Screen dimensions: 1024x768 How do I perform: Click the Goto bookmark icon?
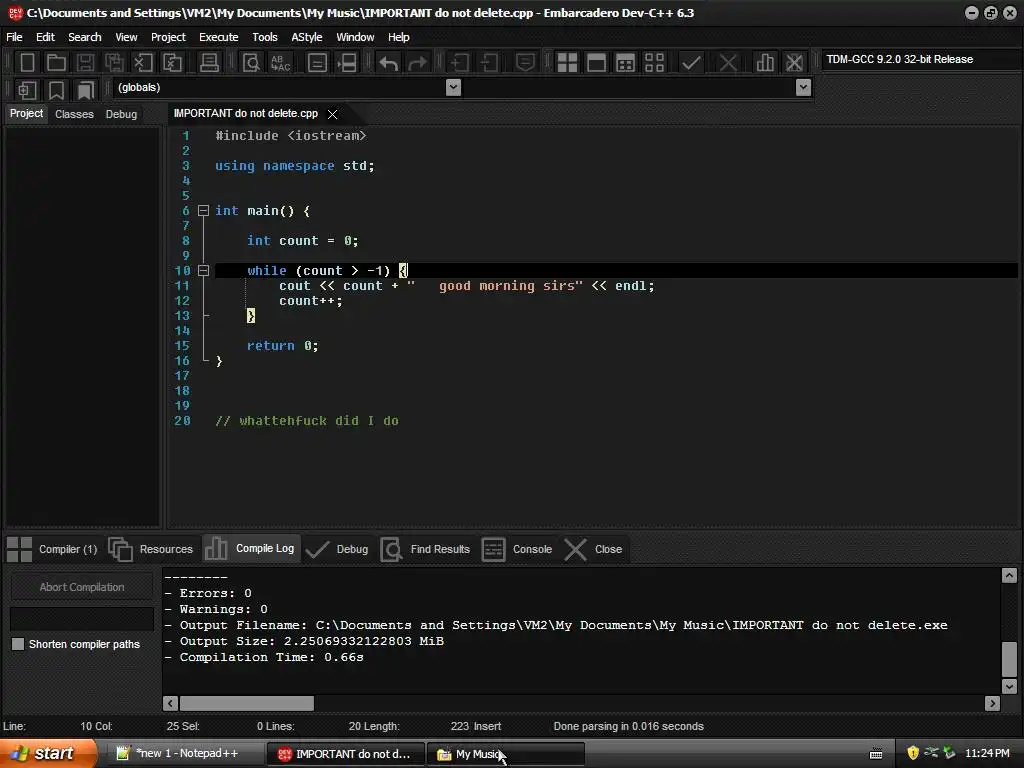[86, 89]
